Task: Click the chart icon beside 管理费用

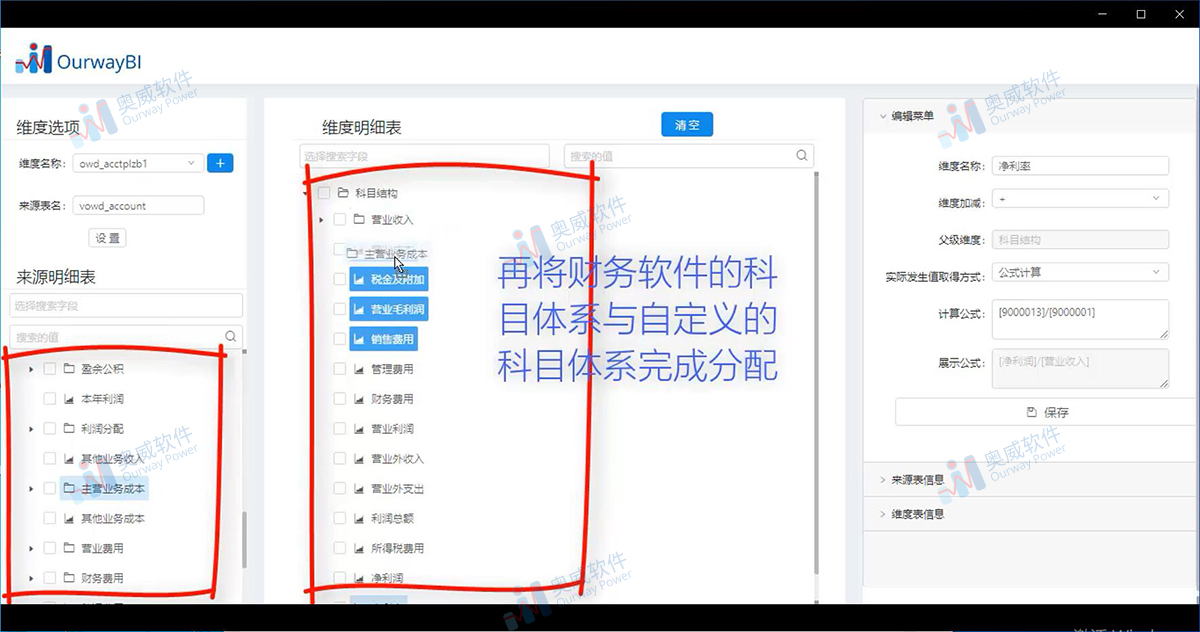Action: [360, 369]
